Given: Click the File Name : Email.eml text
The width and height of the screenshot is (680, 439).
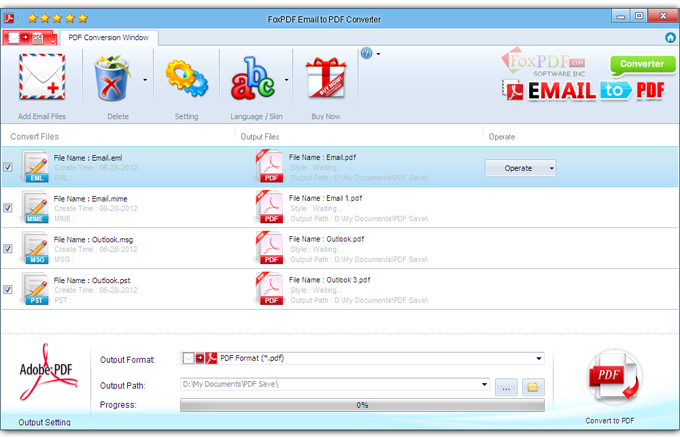Looking at the screenshot, I should coord(88,158).
